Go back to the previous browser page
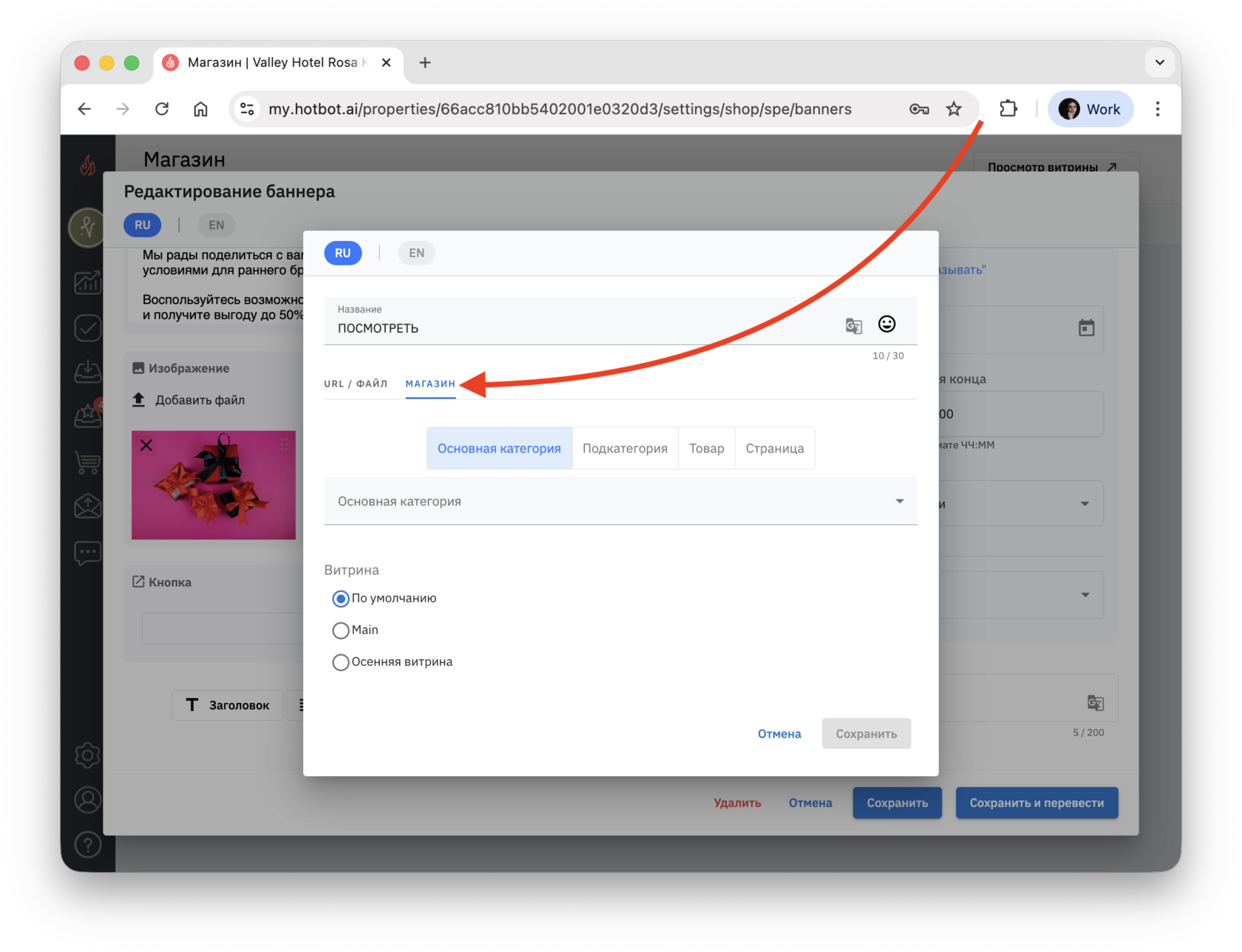This screenshot has width=1242, height=952. click(84, 109)
